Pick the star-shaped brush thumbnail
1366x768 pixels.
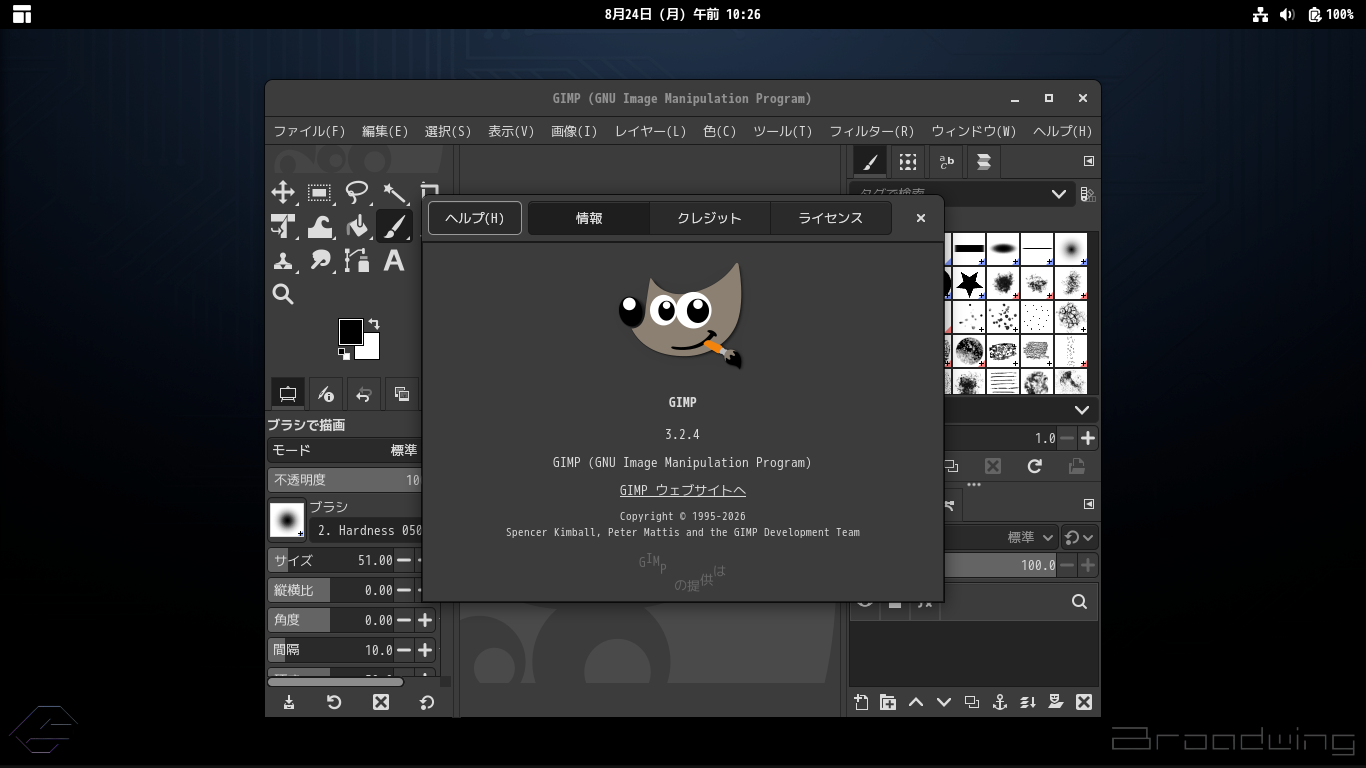pyautogui.click(x=969, y=284)
